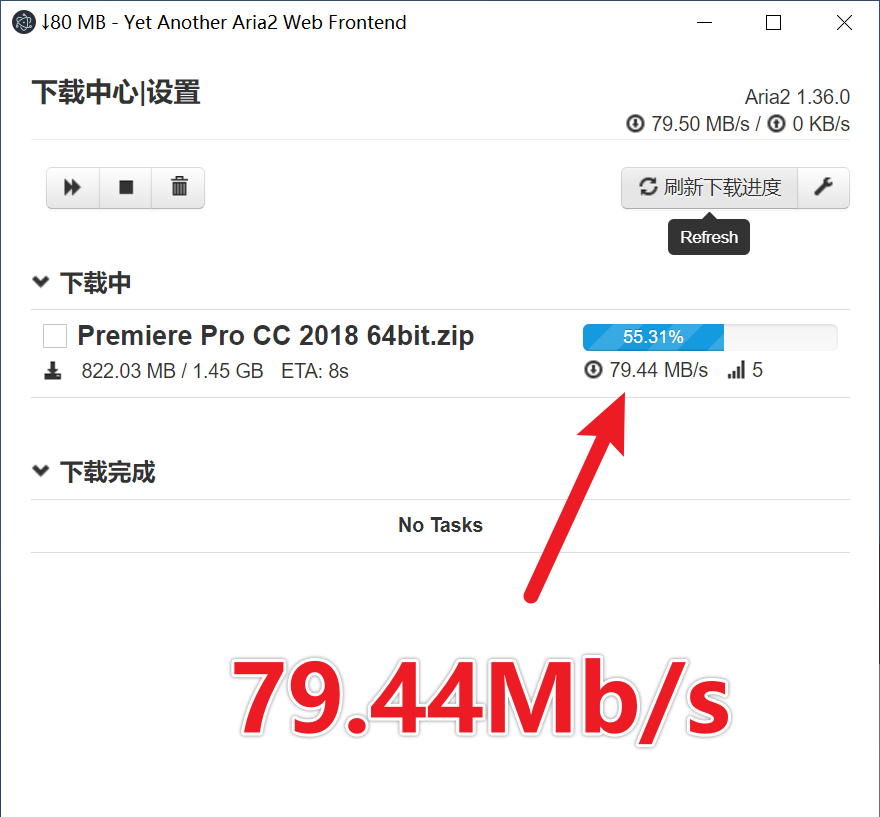The image size is (880, 817).
Task: Open the 下载中心|设置 header link
Action: pos(116,93)
